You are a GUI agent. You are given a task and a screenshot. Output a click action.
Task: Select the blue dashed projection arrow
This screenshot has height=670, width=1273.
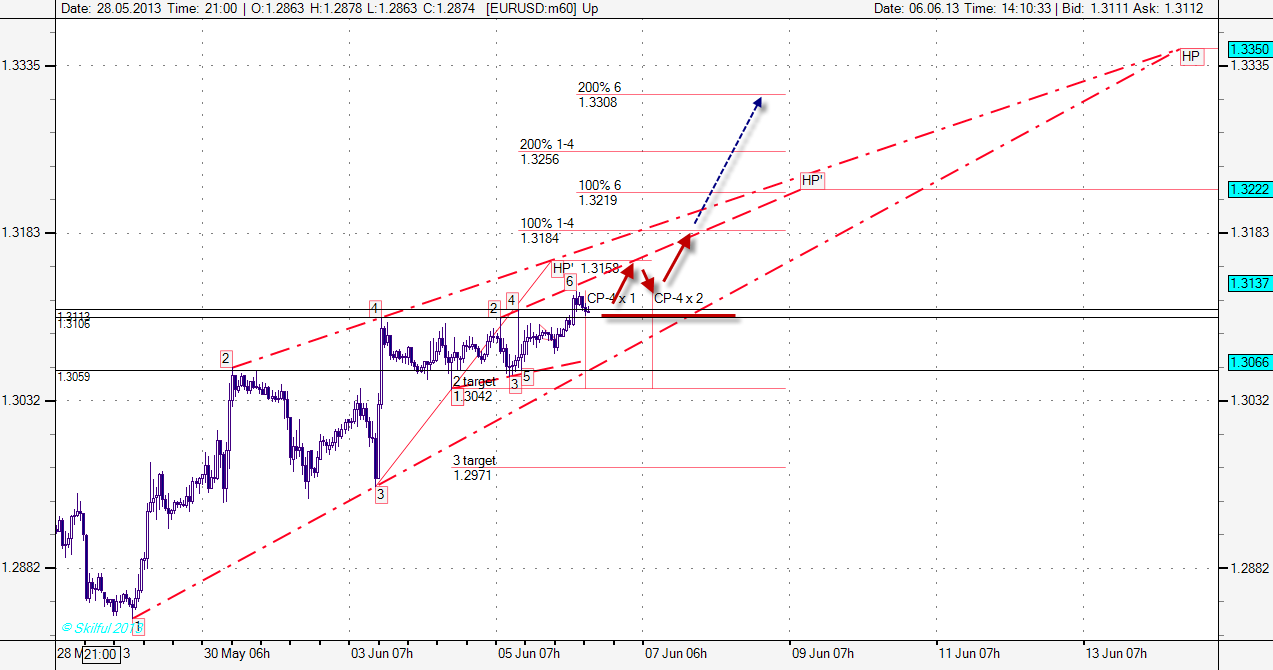[728, 160]
